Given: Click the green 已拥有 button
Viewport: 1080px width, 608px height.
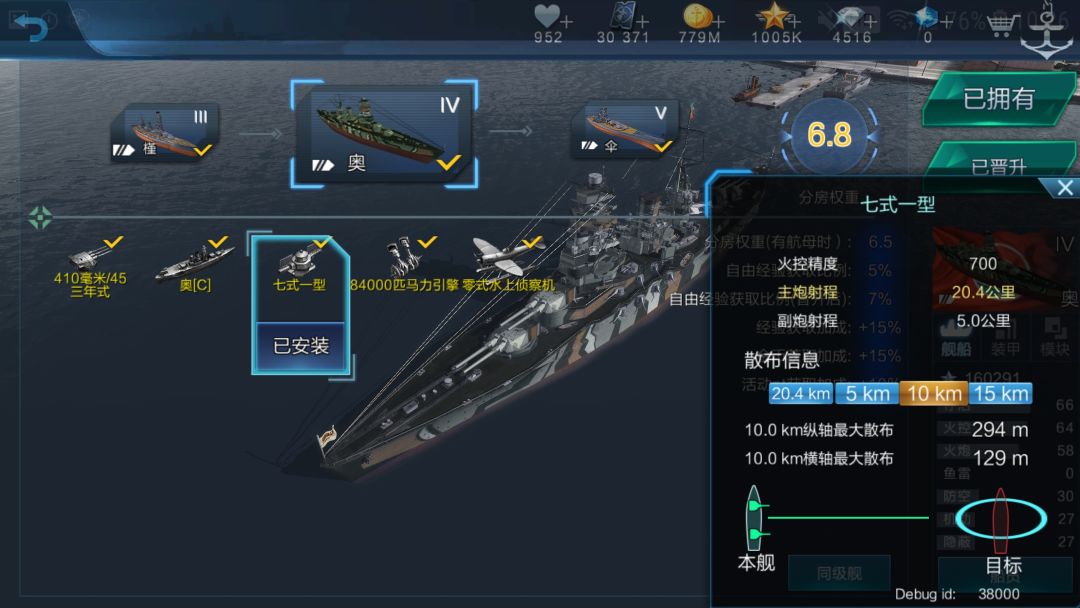Looking at the screenshot, I should tap(999, 98).
